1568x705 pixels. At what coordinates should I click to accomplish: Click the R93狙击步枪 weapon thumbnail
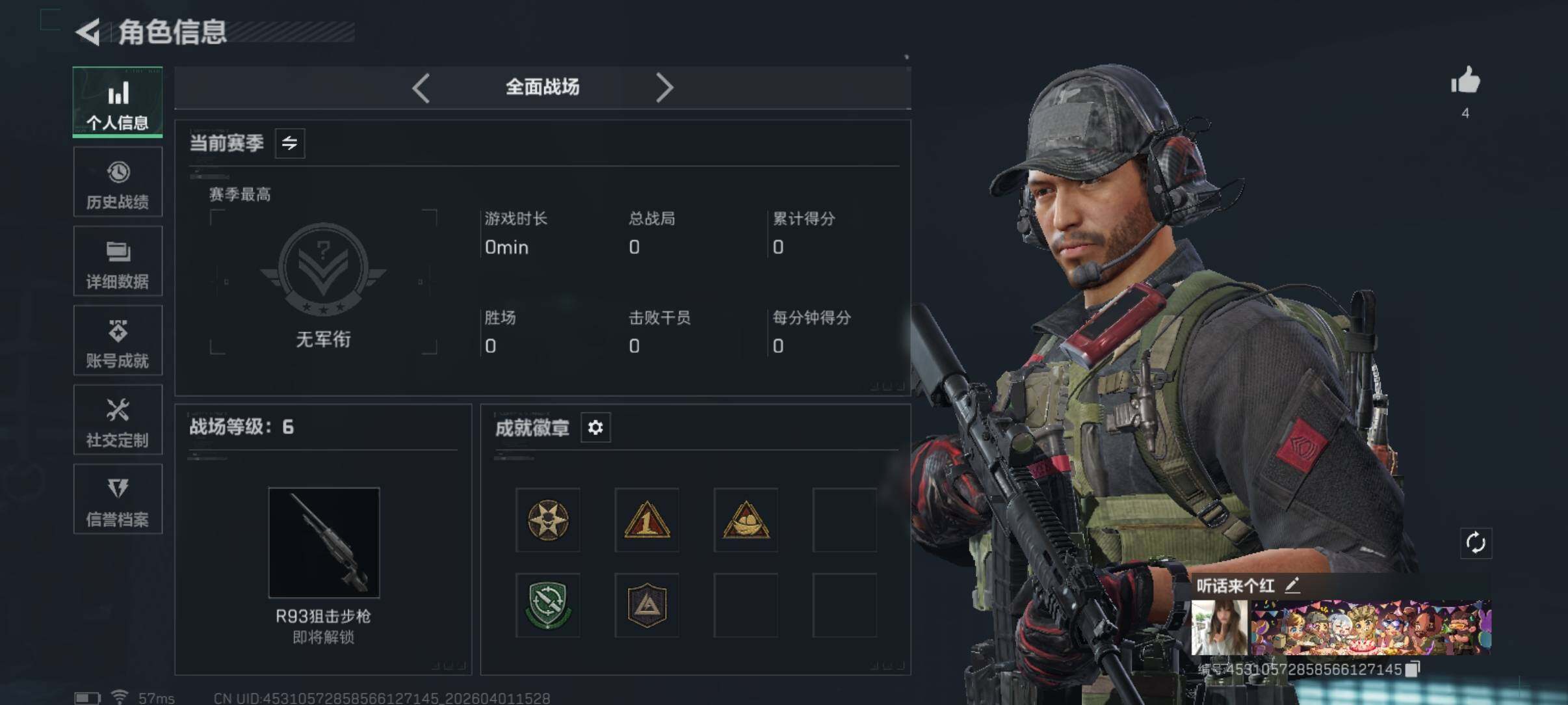click(x=324, y=542)
